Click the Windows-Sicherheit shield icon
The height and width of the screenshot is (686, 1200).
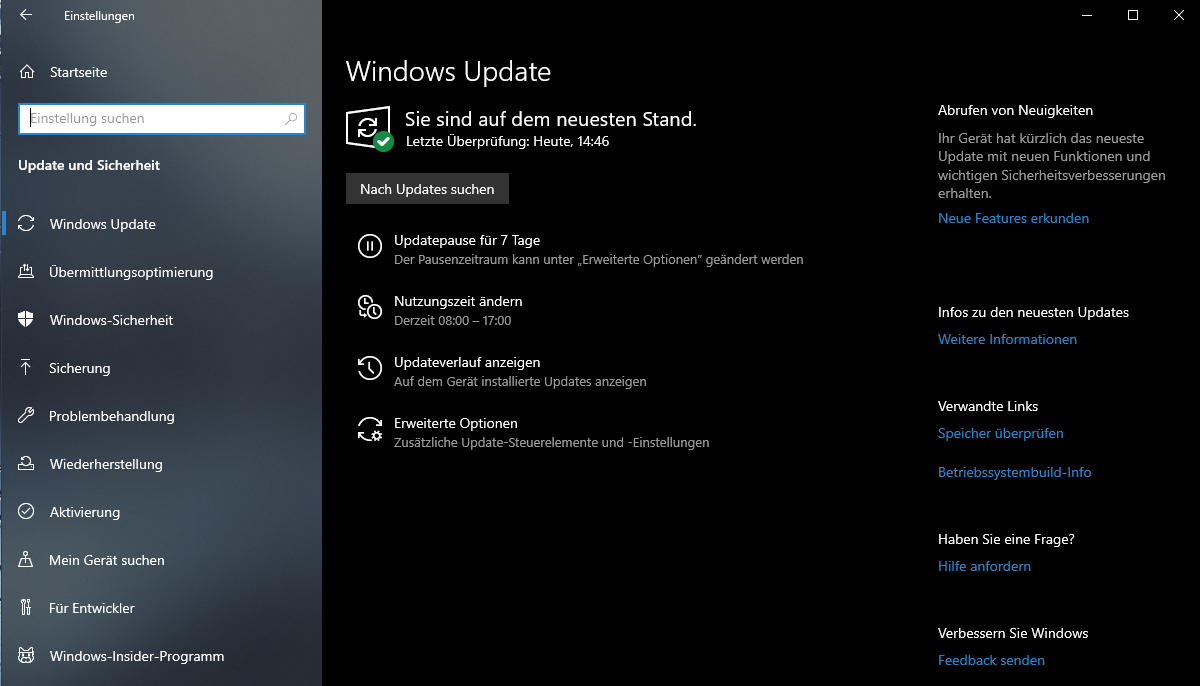tap(27, 320)
